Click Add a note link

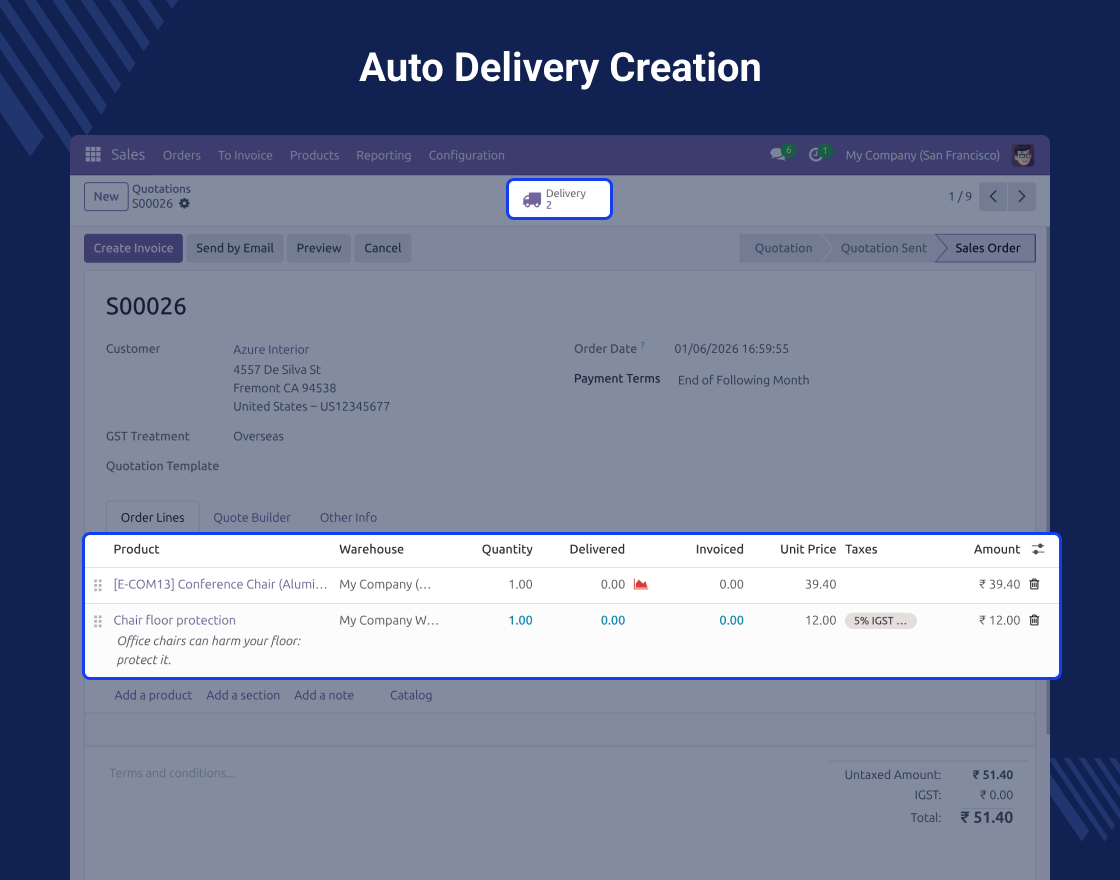[324, 695]
